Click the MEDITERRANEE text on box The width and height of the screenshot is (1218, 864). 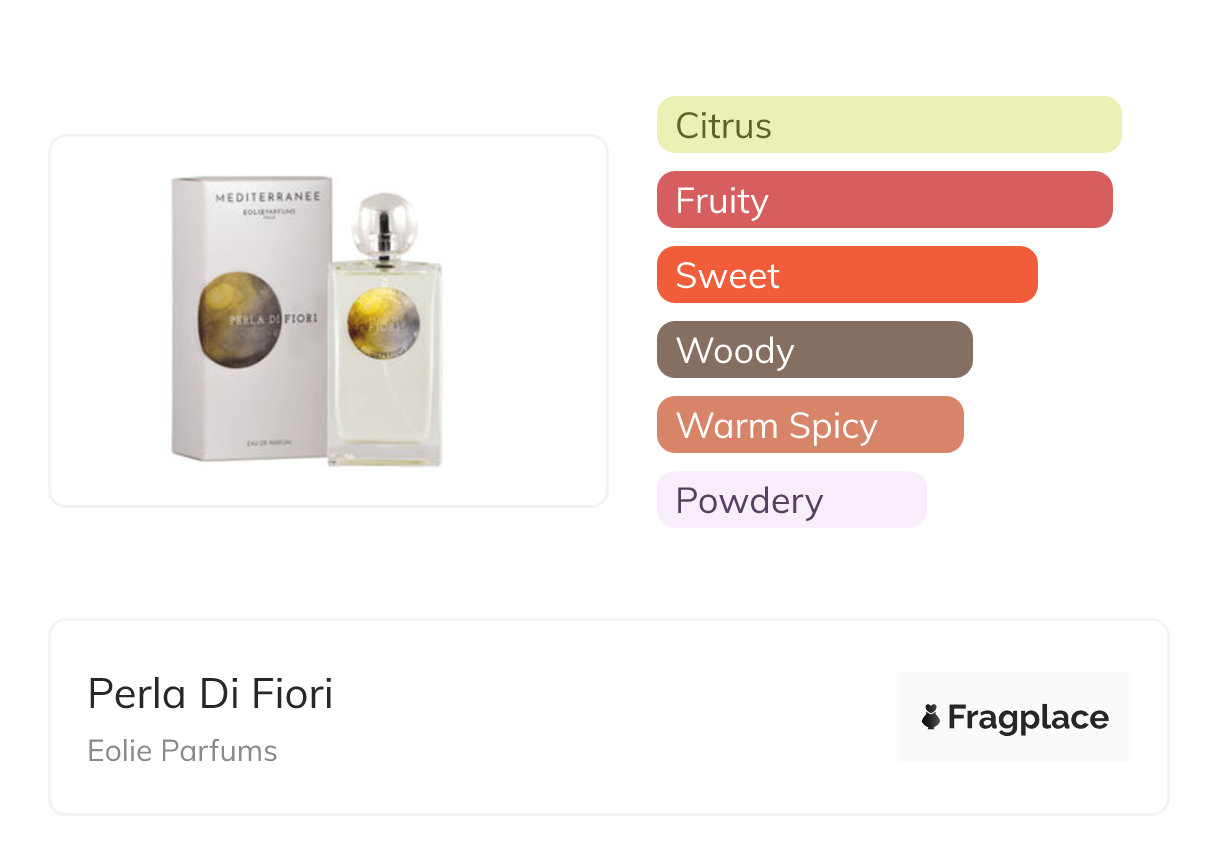click(x=268, y=197)
